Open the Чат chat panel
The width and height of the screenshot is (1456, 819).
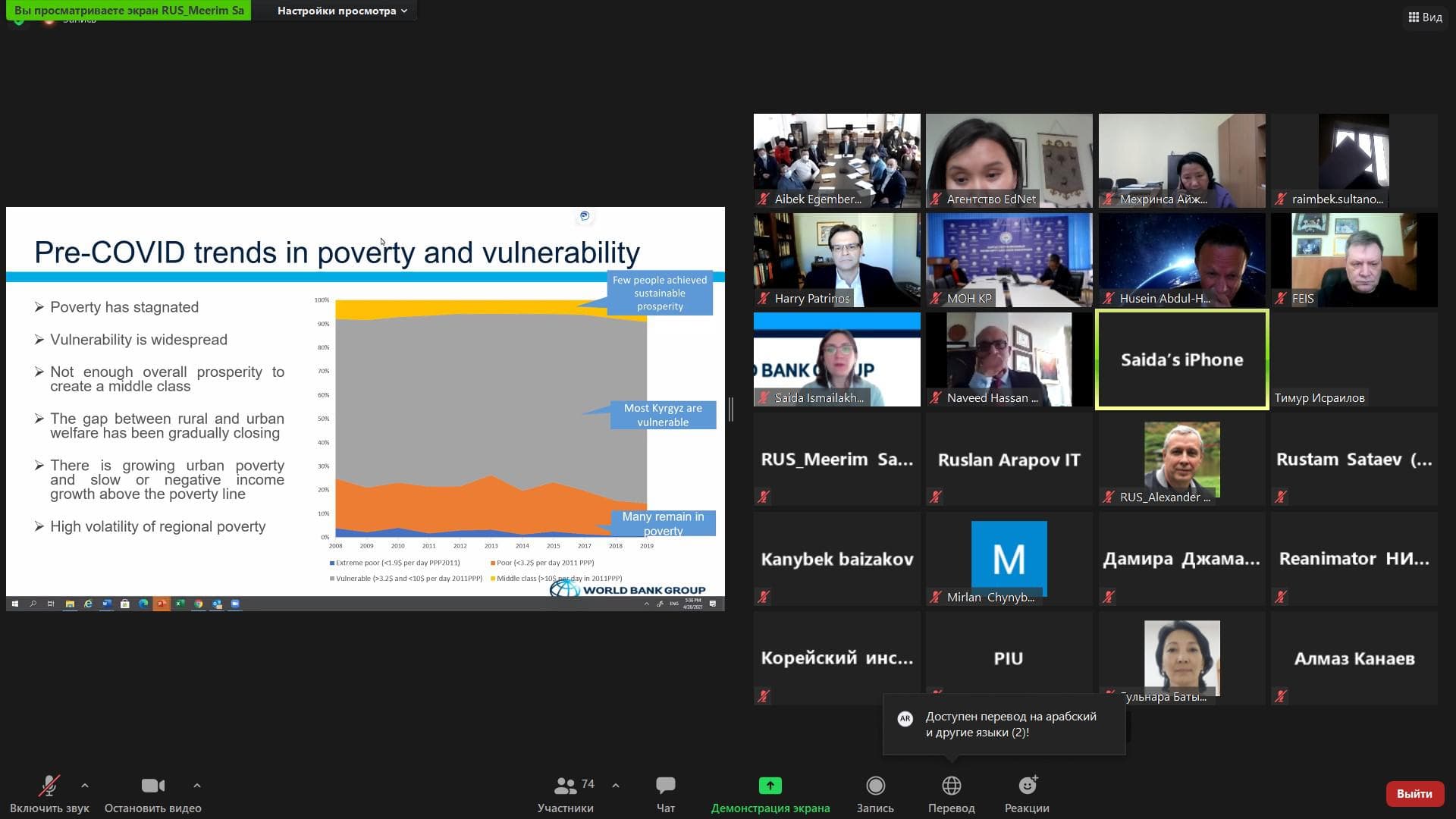(x=665, y=793)
